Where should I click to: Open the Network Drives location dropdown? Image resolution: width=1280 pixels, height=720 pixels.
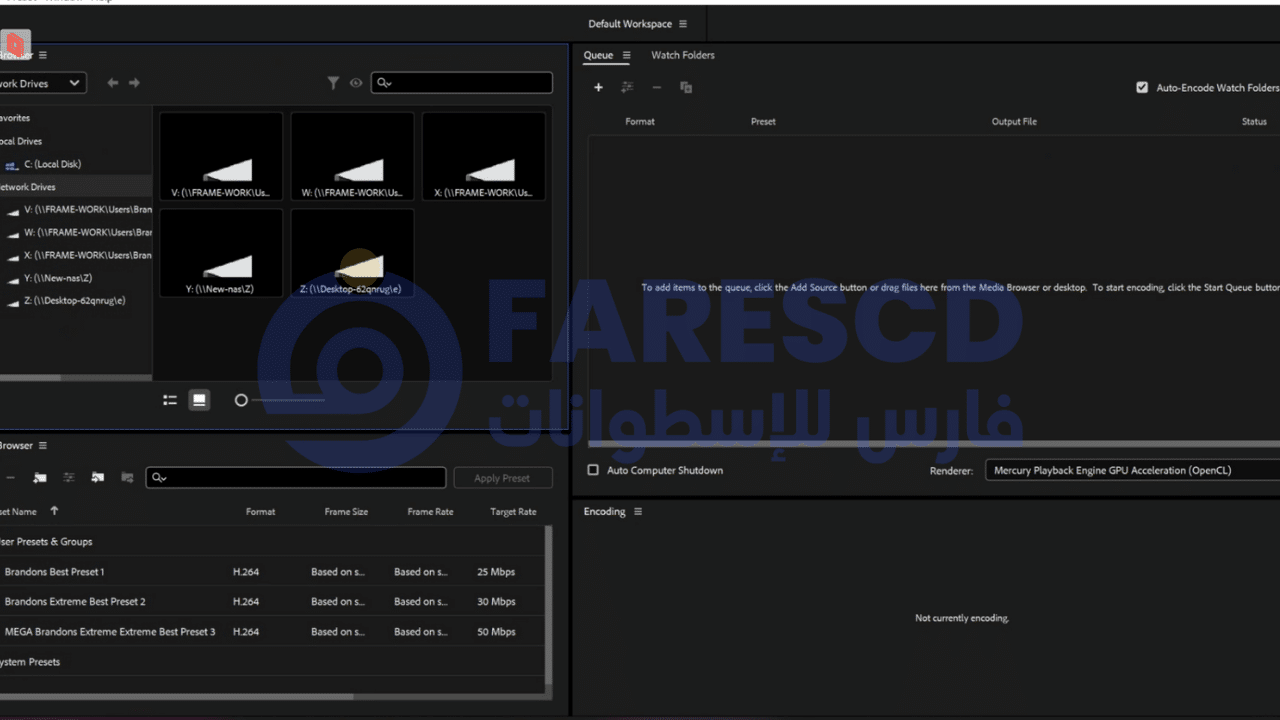coord(43,83)
